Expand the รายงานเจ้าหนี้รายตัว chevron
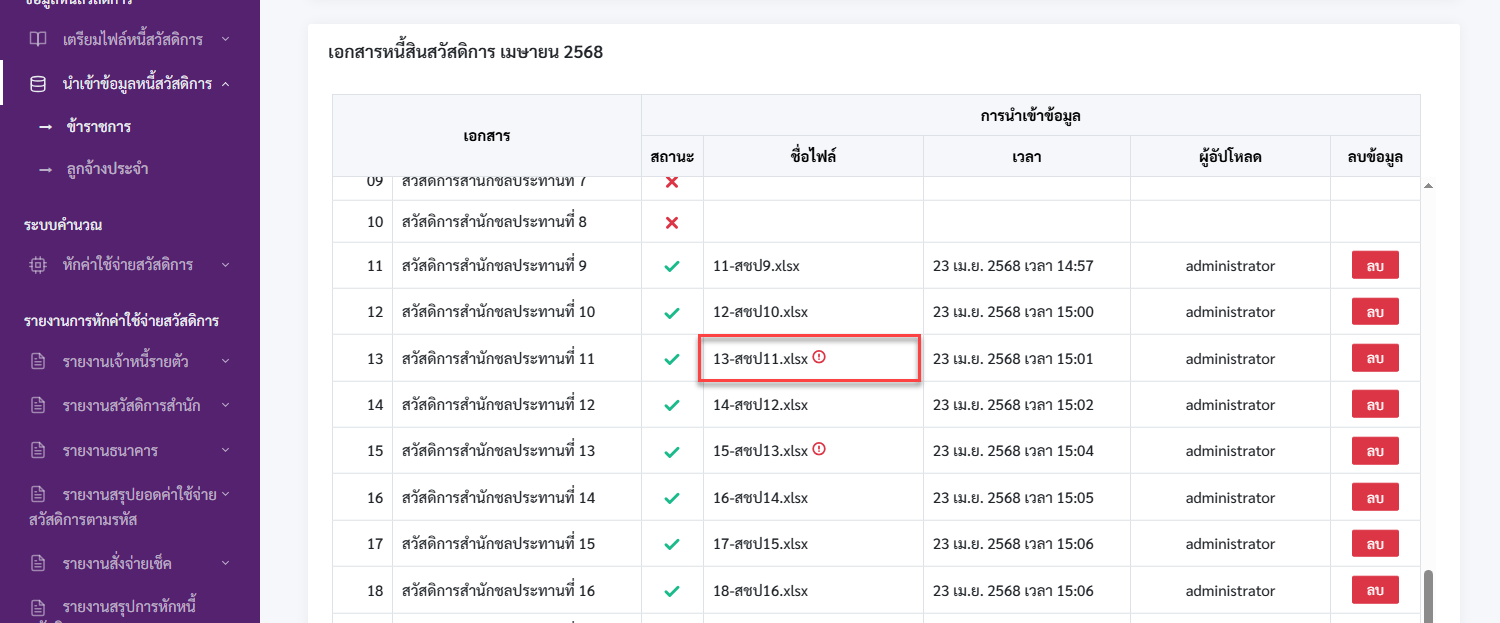This screenshot has height=623, width=1500. coord(225,360)
